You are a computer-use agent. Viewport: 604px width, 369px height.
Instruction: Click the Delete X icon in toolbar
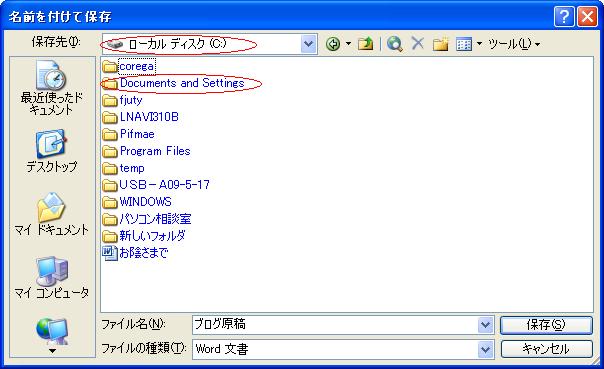click(x=418, y=44)
